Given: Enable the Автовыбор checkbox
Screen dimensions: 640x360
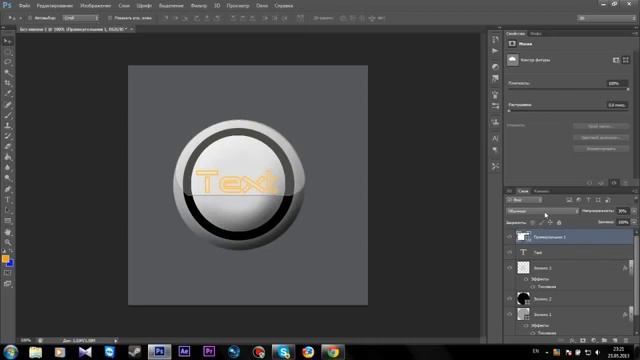Looking at the screenshot, I should tap(30, 18).
